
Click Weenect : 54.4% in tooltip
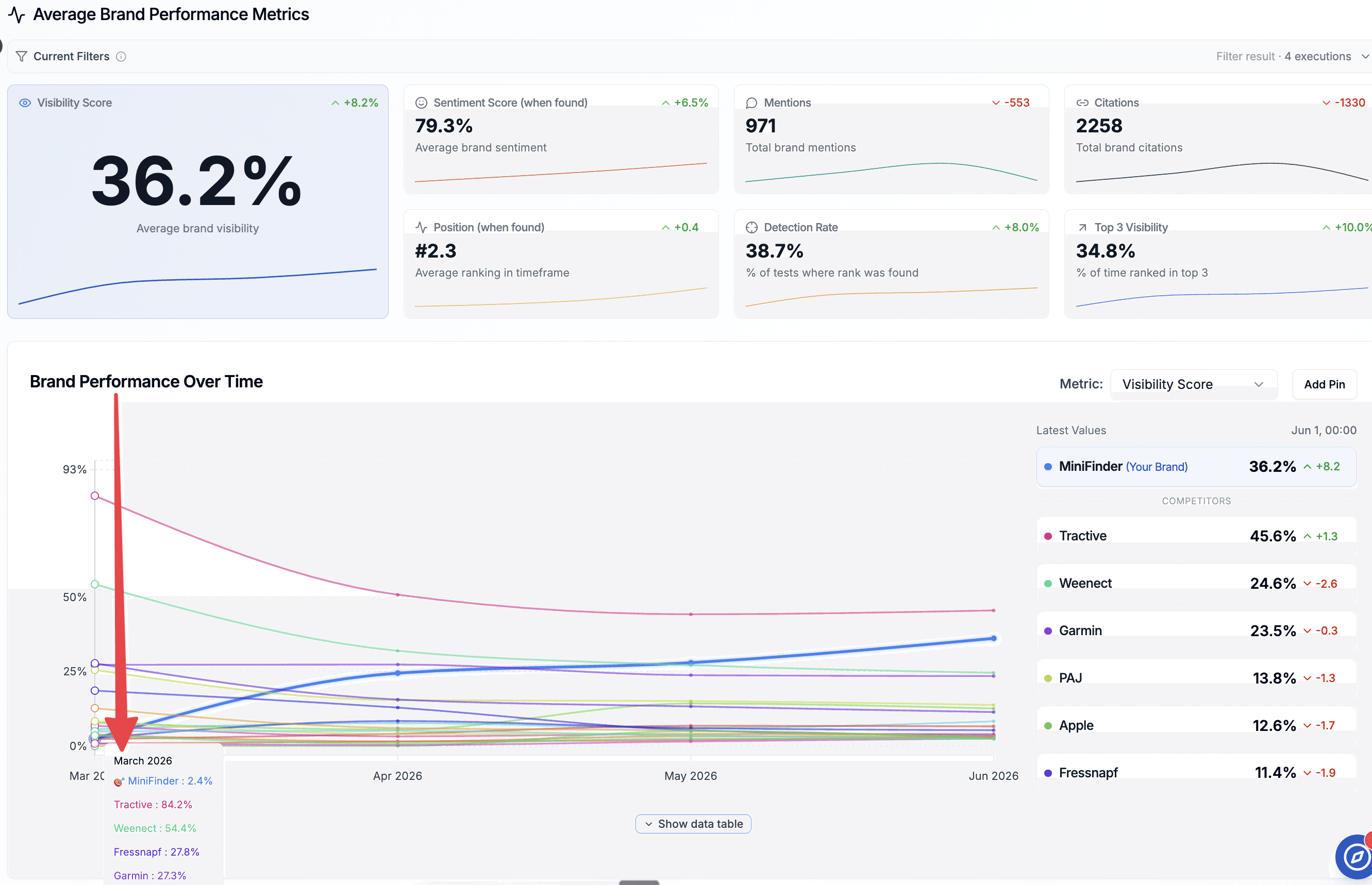[x=155, y=829]
